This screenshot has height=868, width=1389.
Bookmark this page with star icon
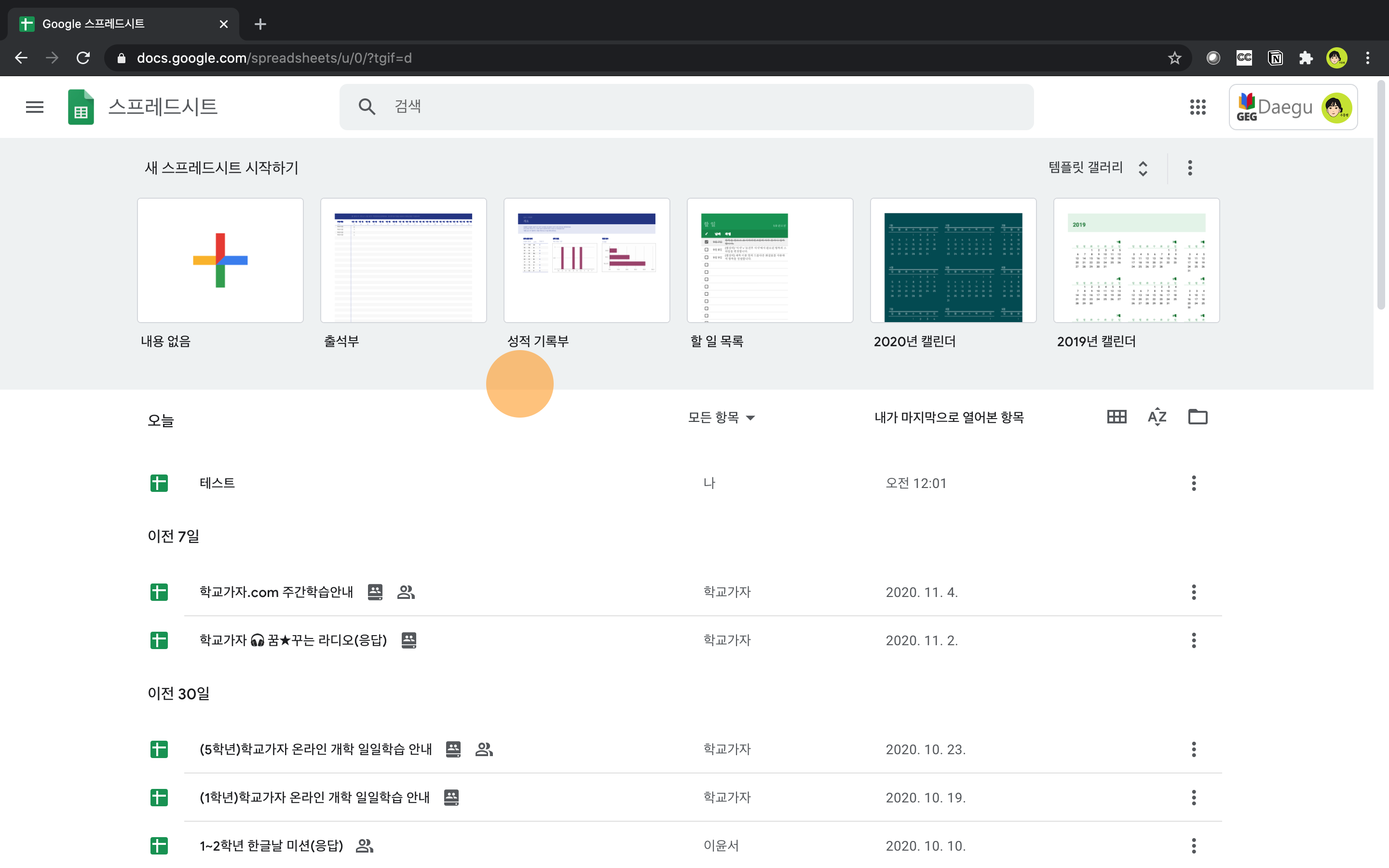click(1174, 58)
